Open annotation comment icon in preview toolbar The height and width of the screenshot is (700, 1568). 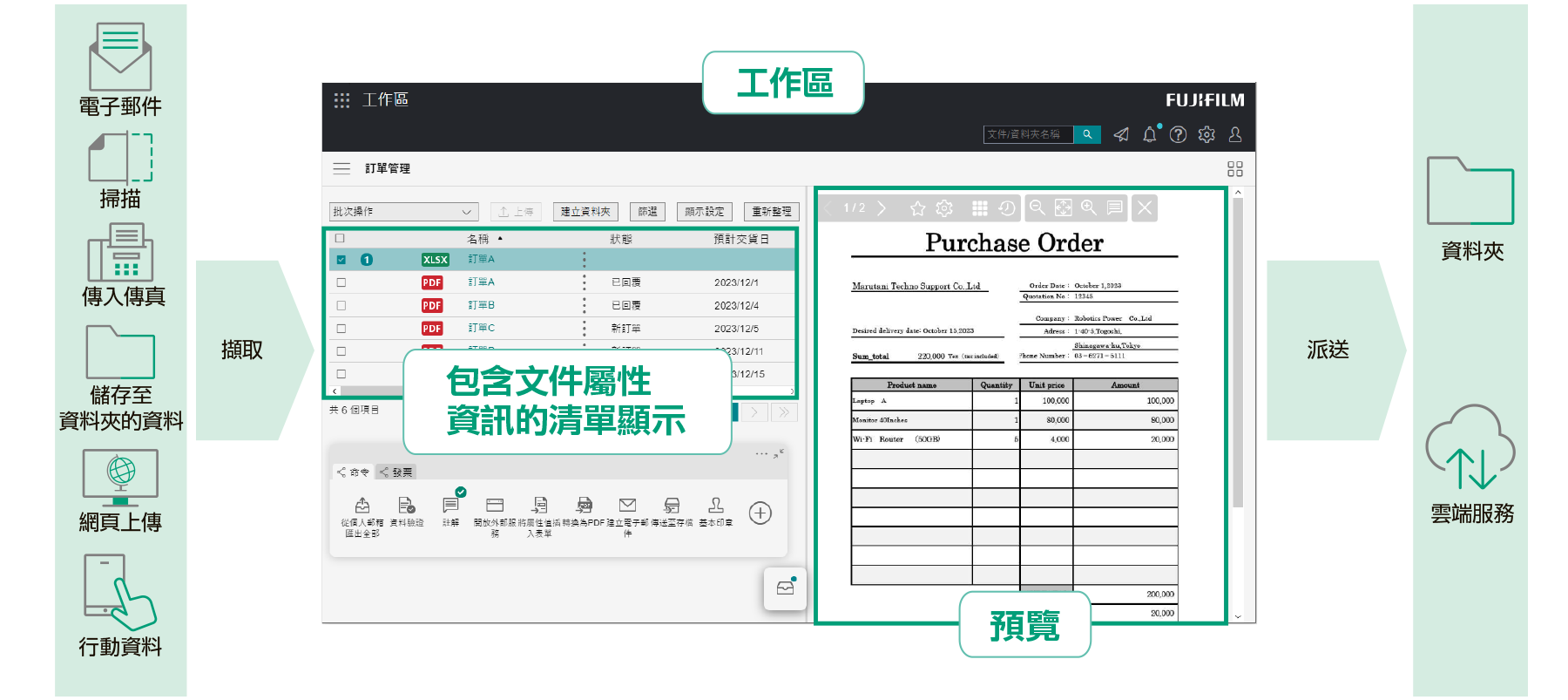1114,207
